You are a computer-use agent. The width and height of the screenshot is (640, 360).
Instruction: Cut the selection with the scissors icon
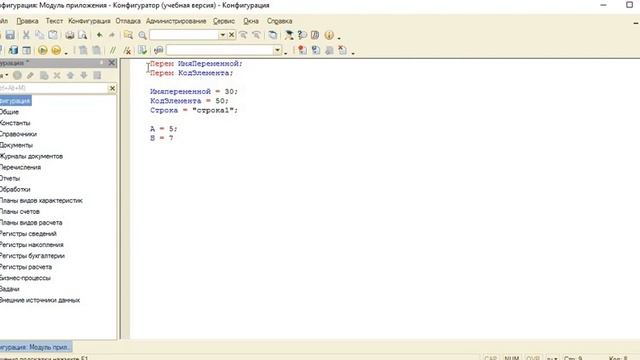click(26, 35)
